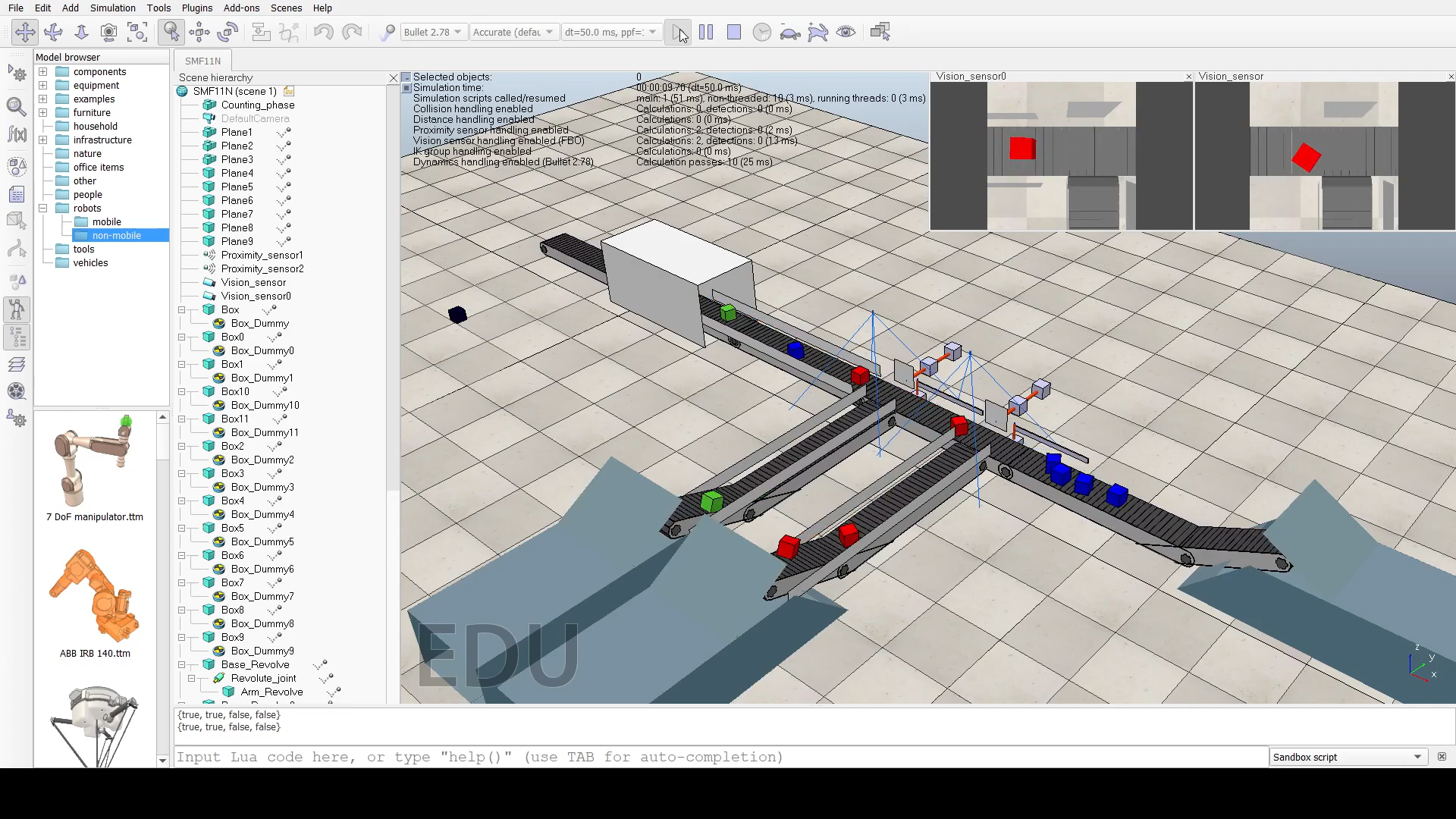This screenshot has width=1456, height=819.
Task: Select the camera pan tool
Action: coord(25,32)
